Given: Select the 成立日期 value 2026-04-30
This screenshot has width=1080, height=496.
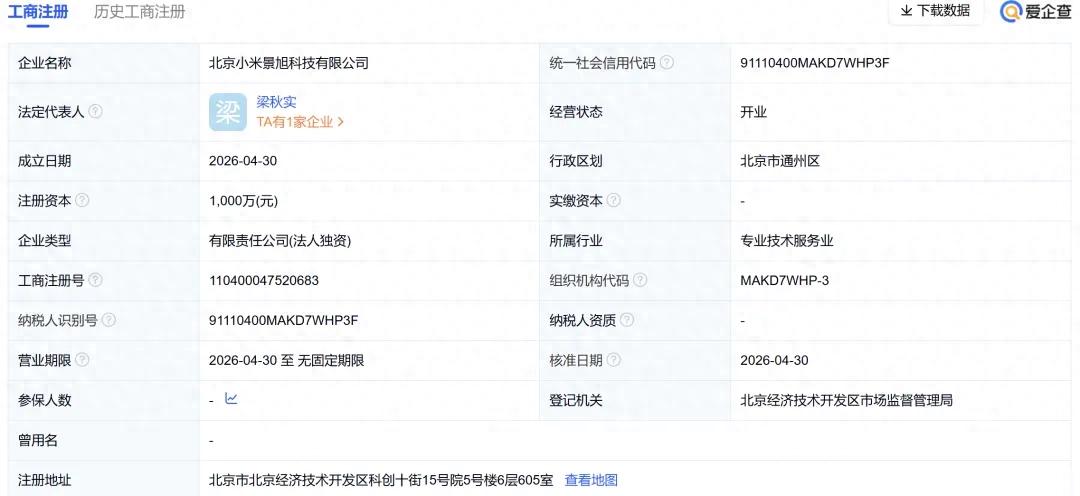Looking at the screenshot, I should click(x=243, y=161).
